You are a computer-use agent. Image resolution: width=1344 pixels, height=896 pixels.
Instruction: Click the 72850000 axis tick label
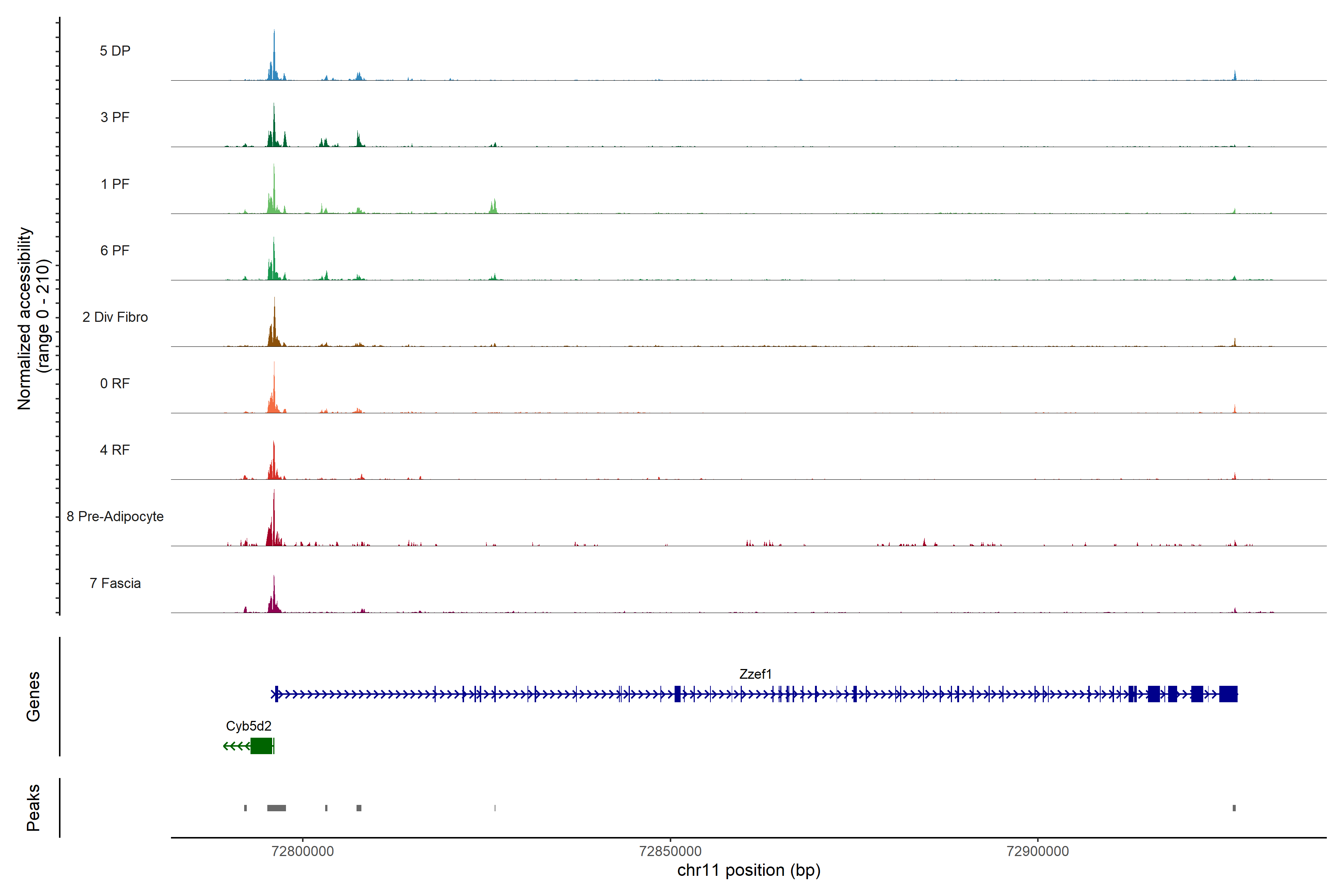pyautogui.click(x=670, y=851)
